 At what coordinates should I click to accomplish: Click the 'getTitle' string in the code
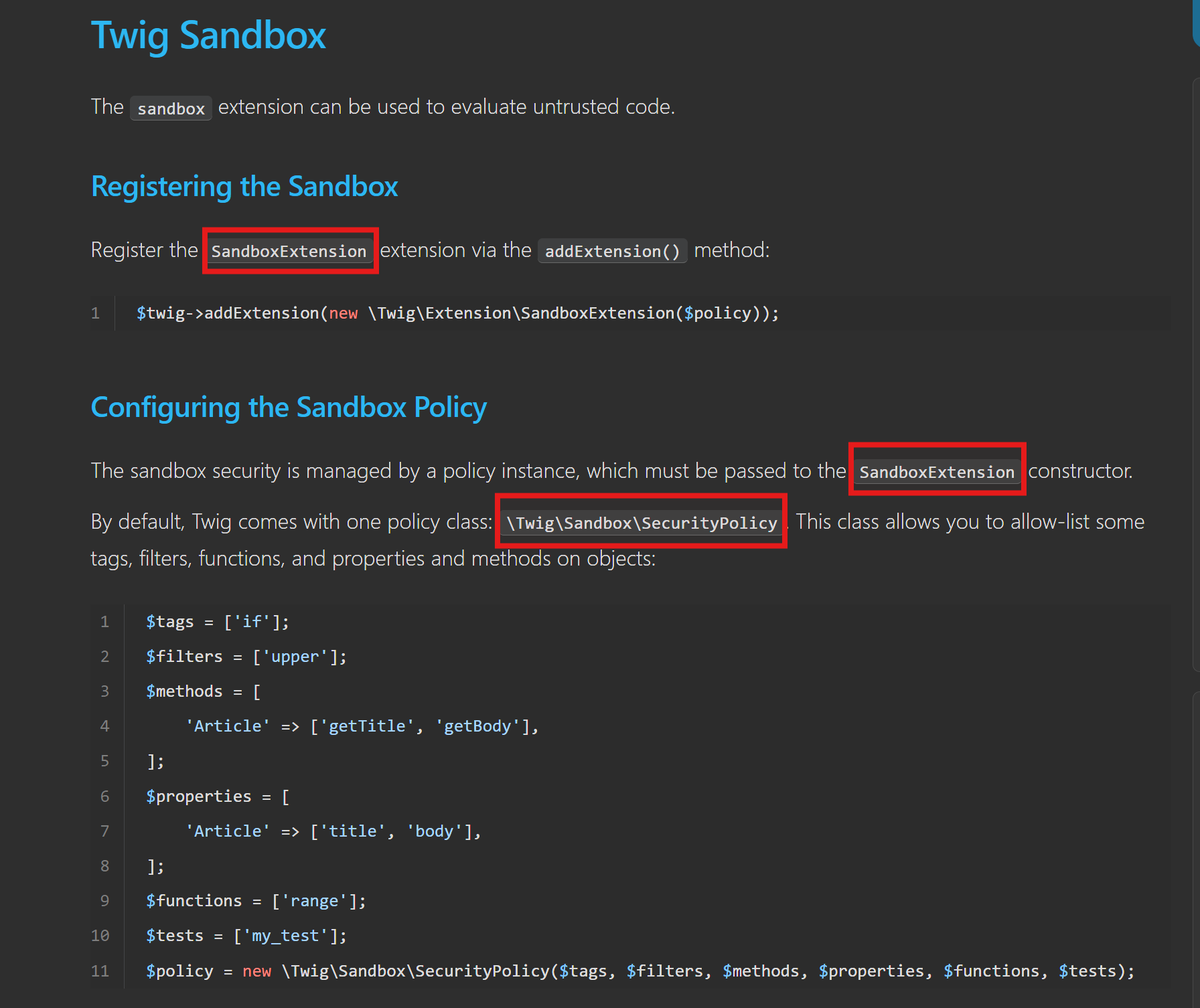tap(367, 726)
